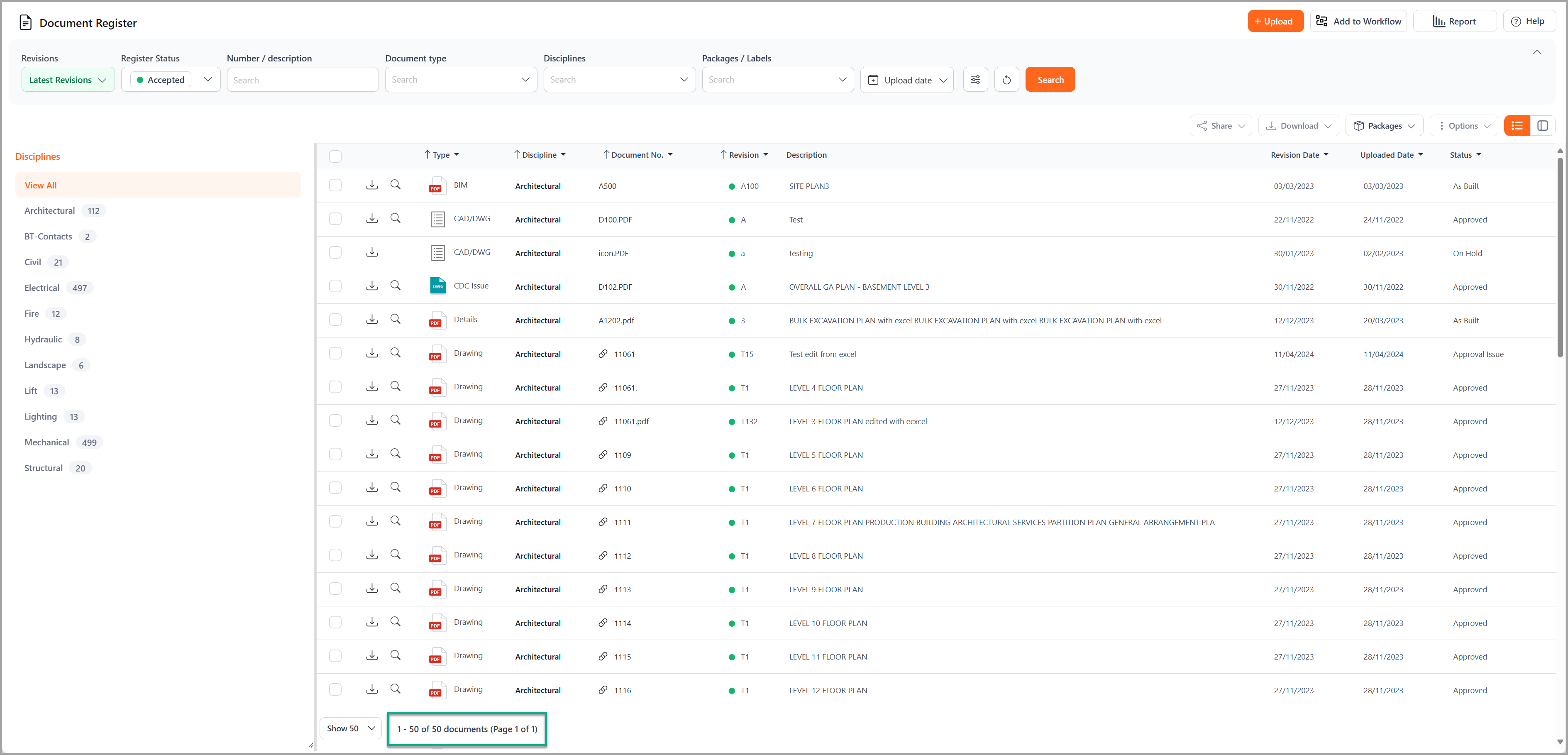1568x755 pixels.
Task: Open the Show 50 page size dropdown
Action: (x=351, y=728)
